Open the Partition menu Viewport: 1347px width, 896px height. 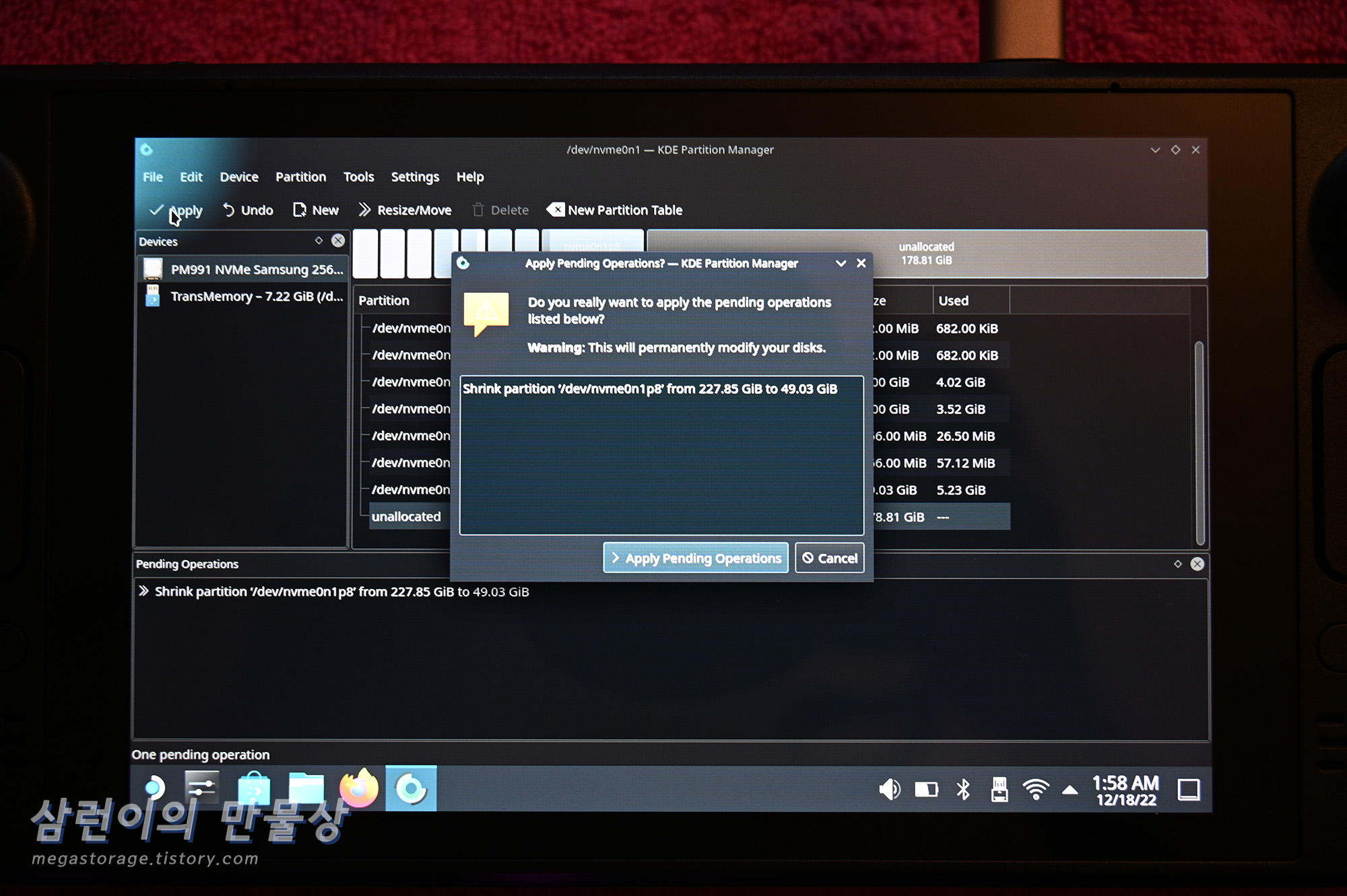tap(300, 177)
